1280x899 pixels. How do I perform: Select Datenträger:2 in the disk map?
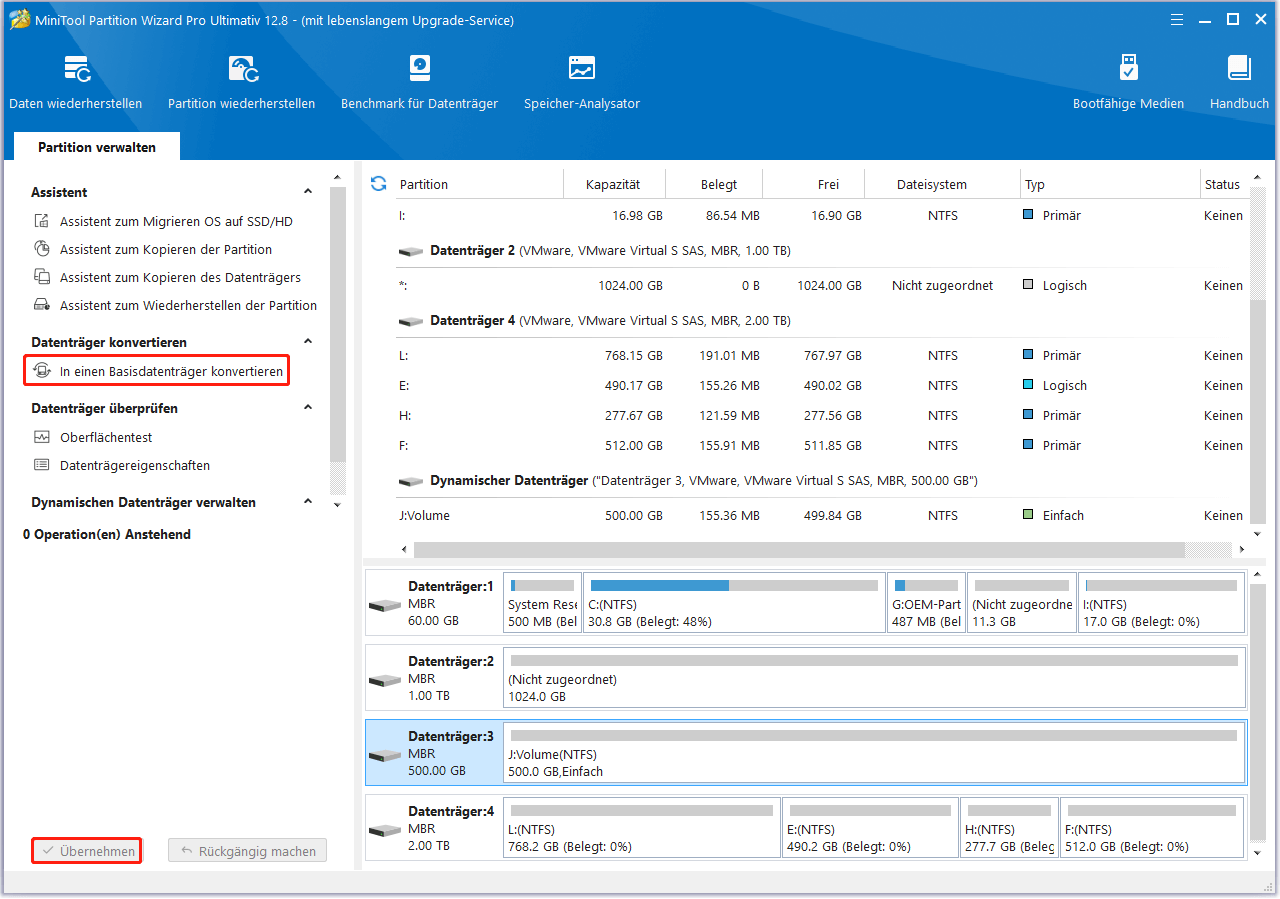click(432, 678)
